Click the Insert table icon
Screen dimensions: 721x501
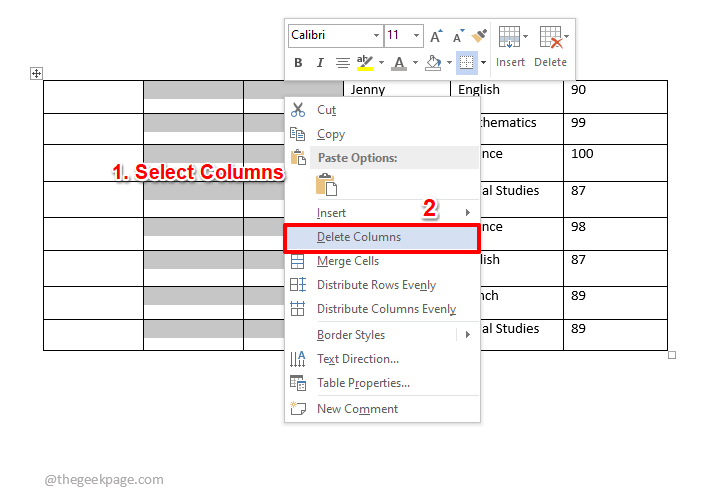[510, 46]
